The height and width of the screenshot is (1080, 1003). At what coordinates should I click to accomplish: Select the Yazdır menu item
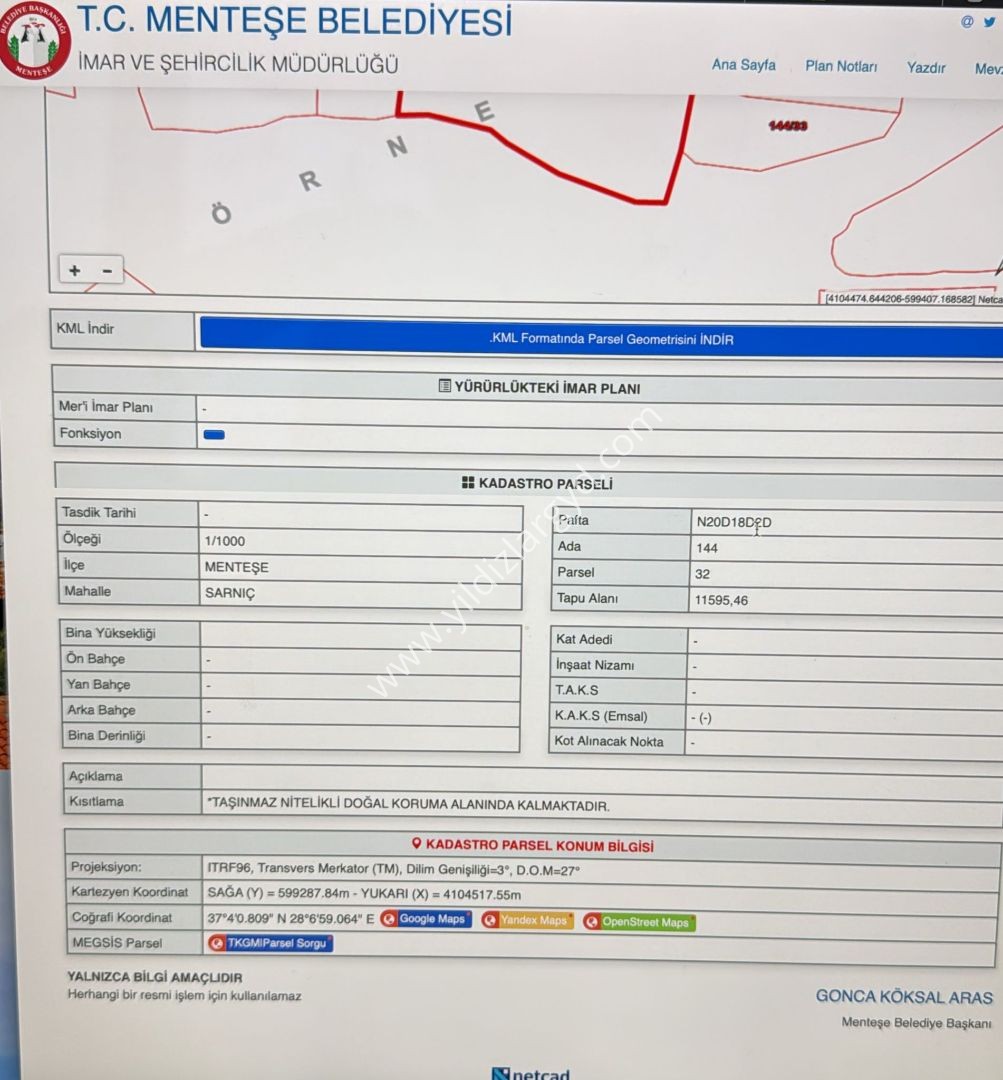click(x=926, y=68)
